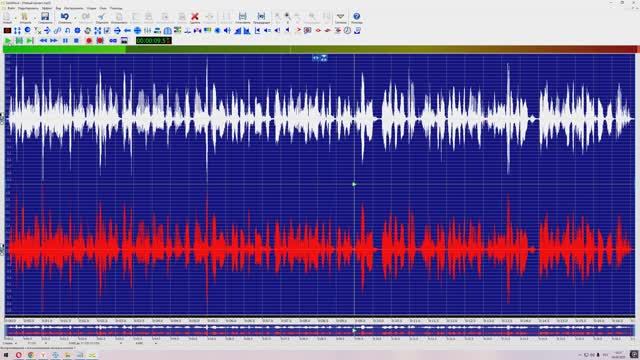Click the white left channel waveform

(320, 118)
